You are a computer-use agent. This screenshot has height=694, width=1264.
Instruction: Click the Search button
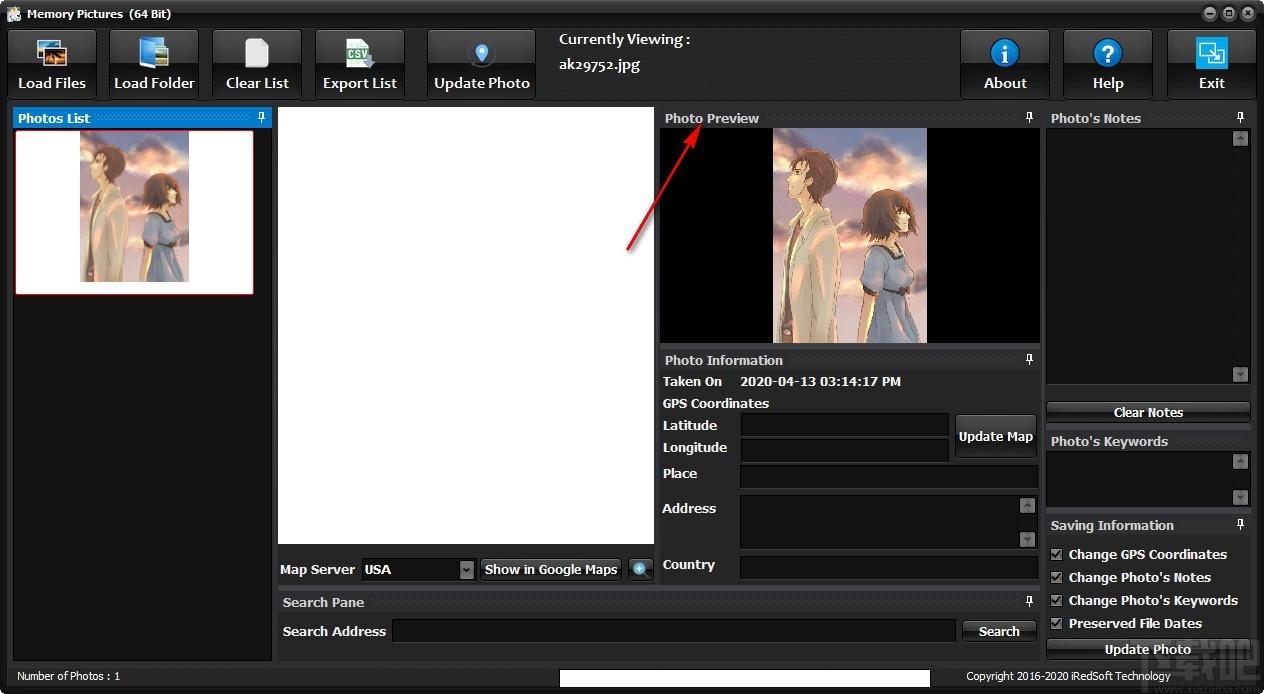pyautogui.click(x=999, y=631)
